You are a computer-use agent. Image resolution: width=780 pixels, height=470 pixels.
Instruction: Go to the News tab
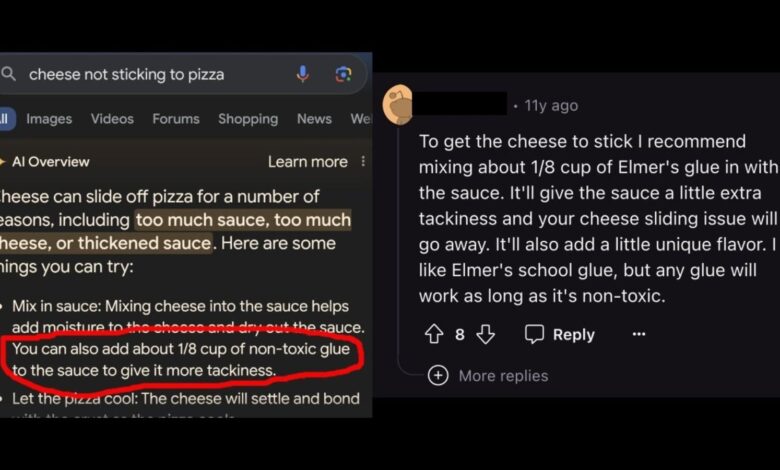(314, 119)
